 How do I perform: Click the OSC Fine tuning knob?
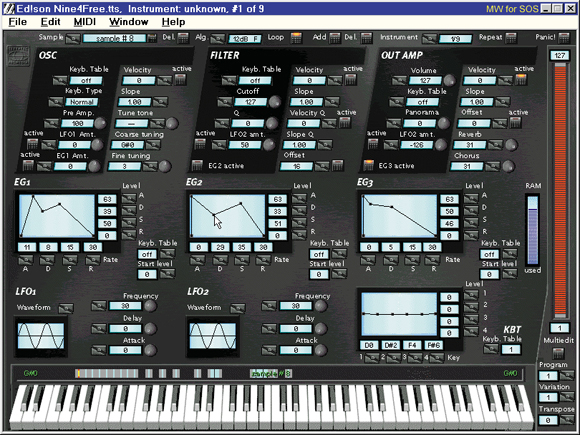[165, 166]
